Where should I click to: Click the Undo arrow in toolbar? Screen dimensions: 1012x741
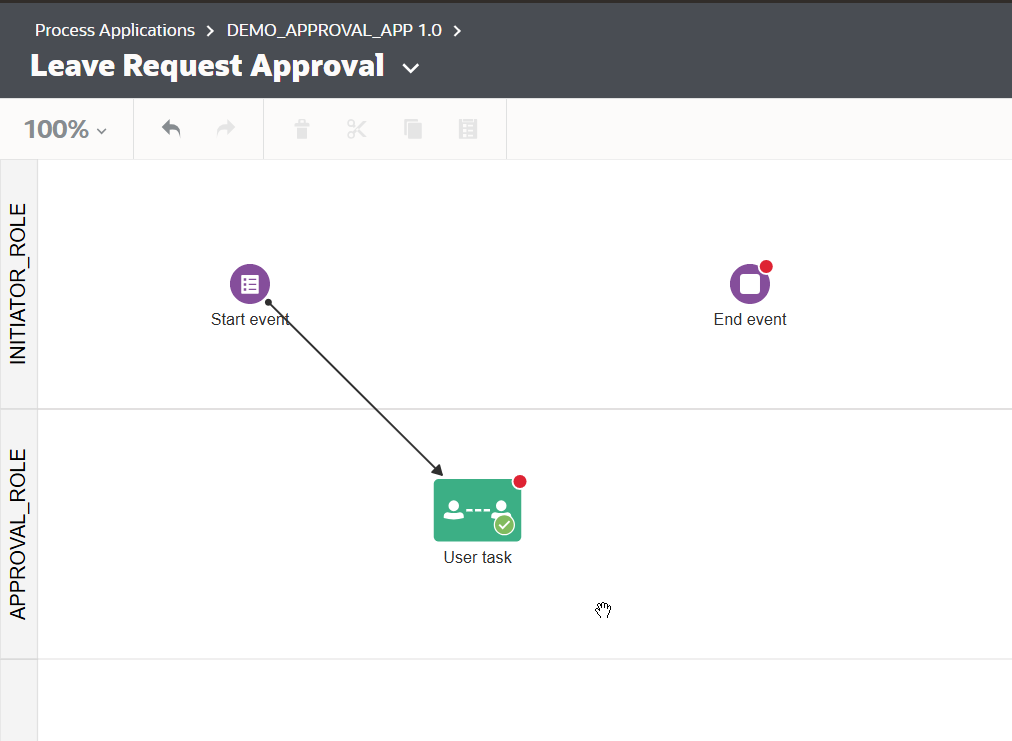click(171, 129)
